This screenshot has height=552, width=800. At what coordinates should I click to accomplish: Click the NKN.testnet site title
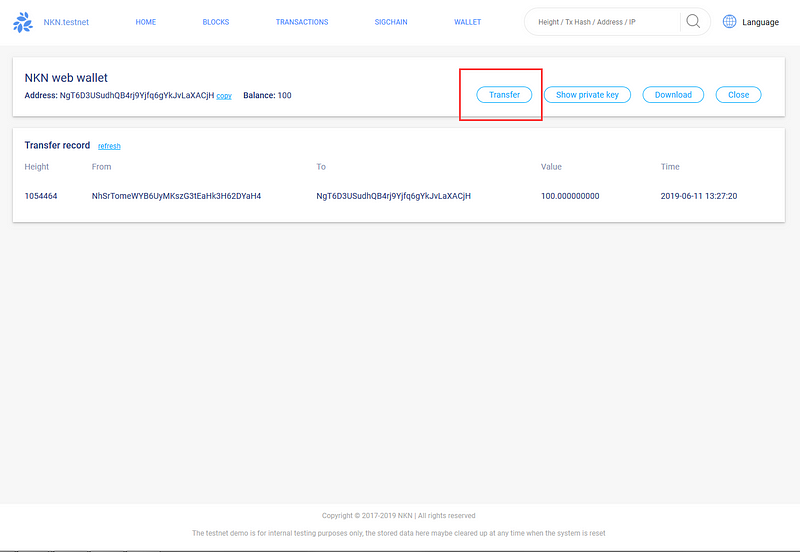[66, 22]
